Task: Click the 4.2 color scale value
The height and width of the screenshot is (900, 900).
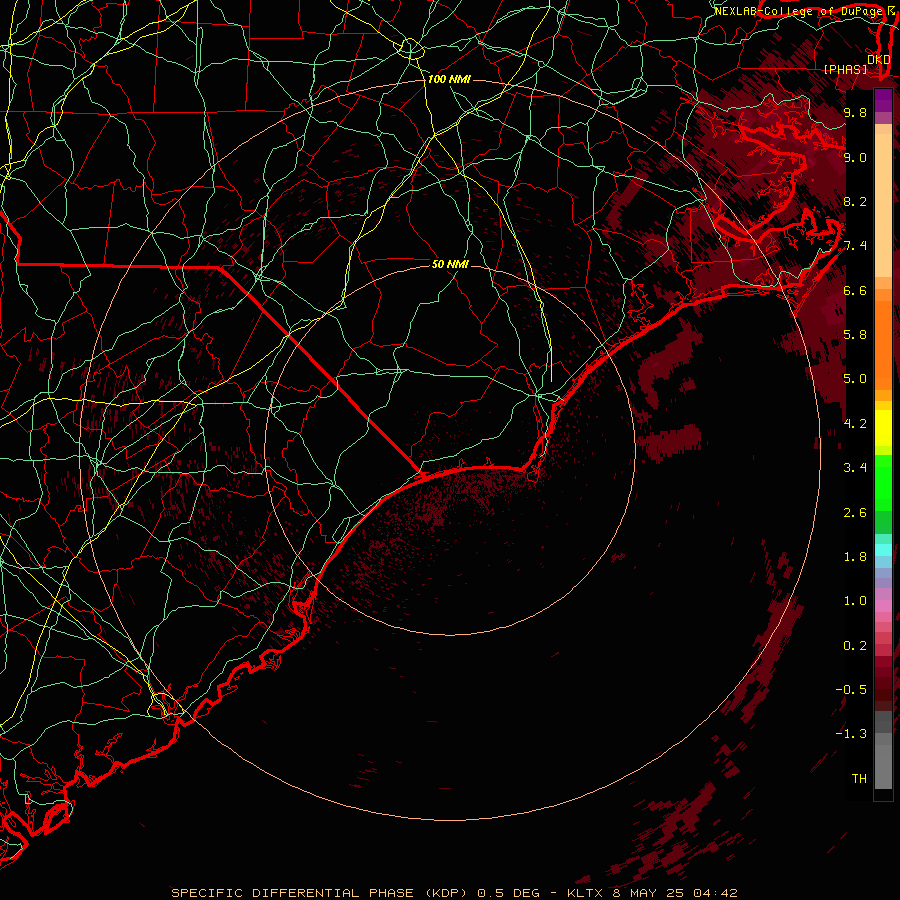Action: (855, 424)
